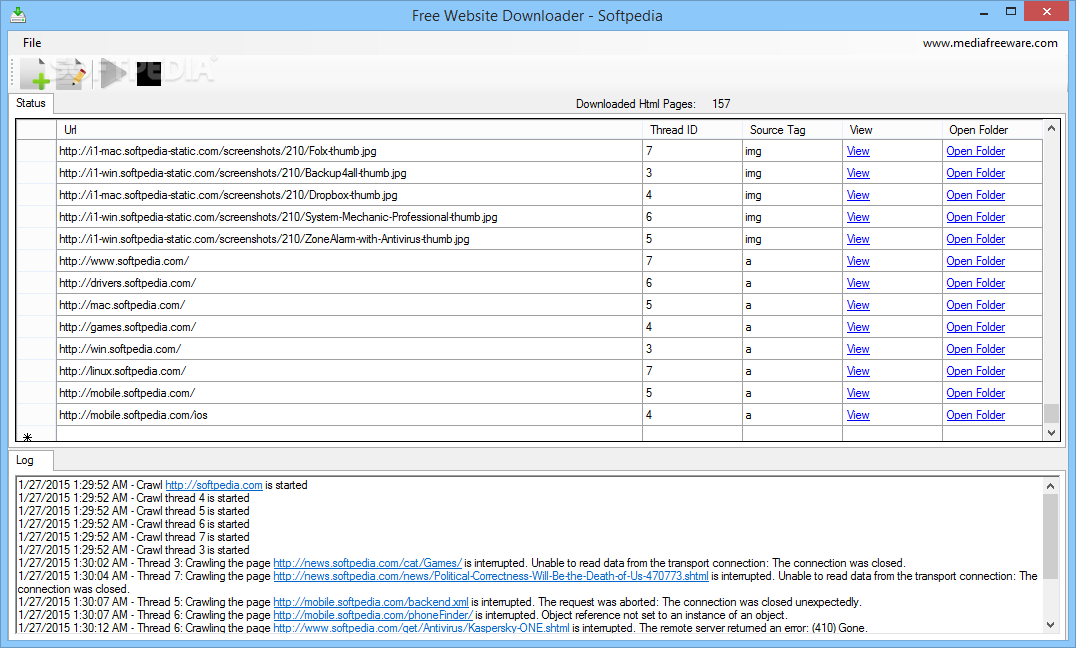This screenshot has height=648, width=1076.
Task: Open www.mediafreeware.com link
Action: point(990,43)
